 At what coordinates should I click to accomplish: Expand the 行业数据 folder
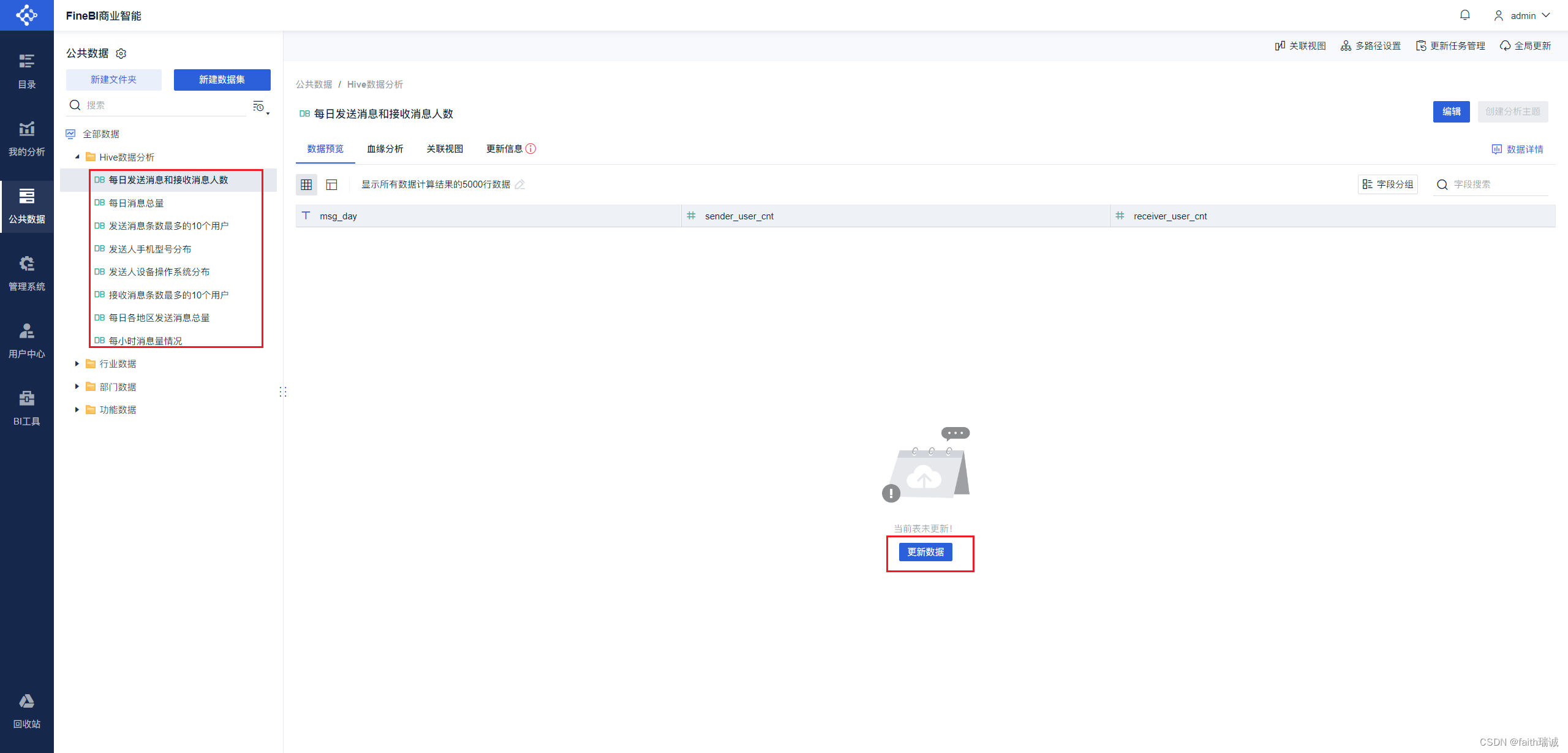point(77,364)
